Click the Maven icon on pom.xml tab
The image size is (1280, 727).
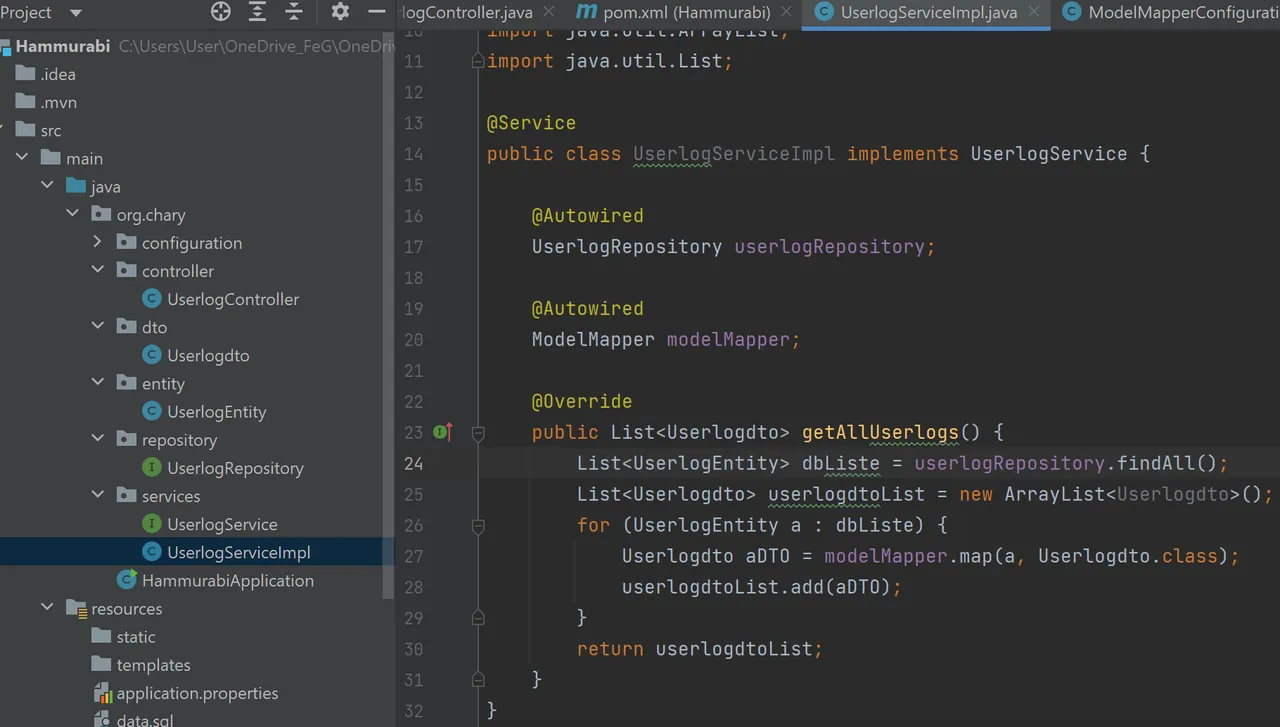586,13
